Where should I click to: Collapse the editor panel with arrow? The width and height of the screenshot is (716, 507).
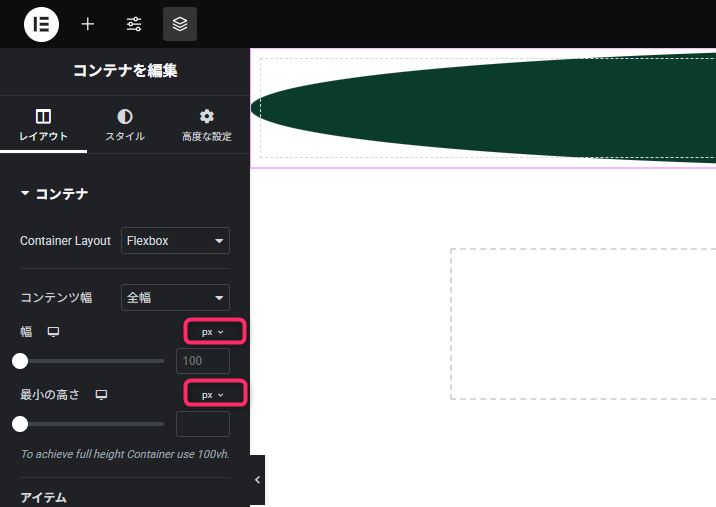(258, 480)
